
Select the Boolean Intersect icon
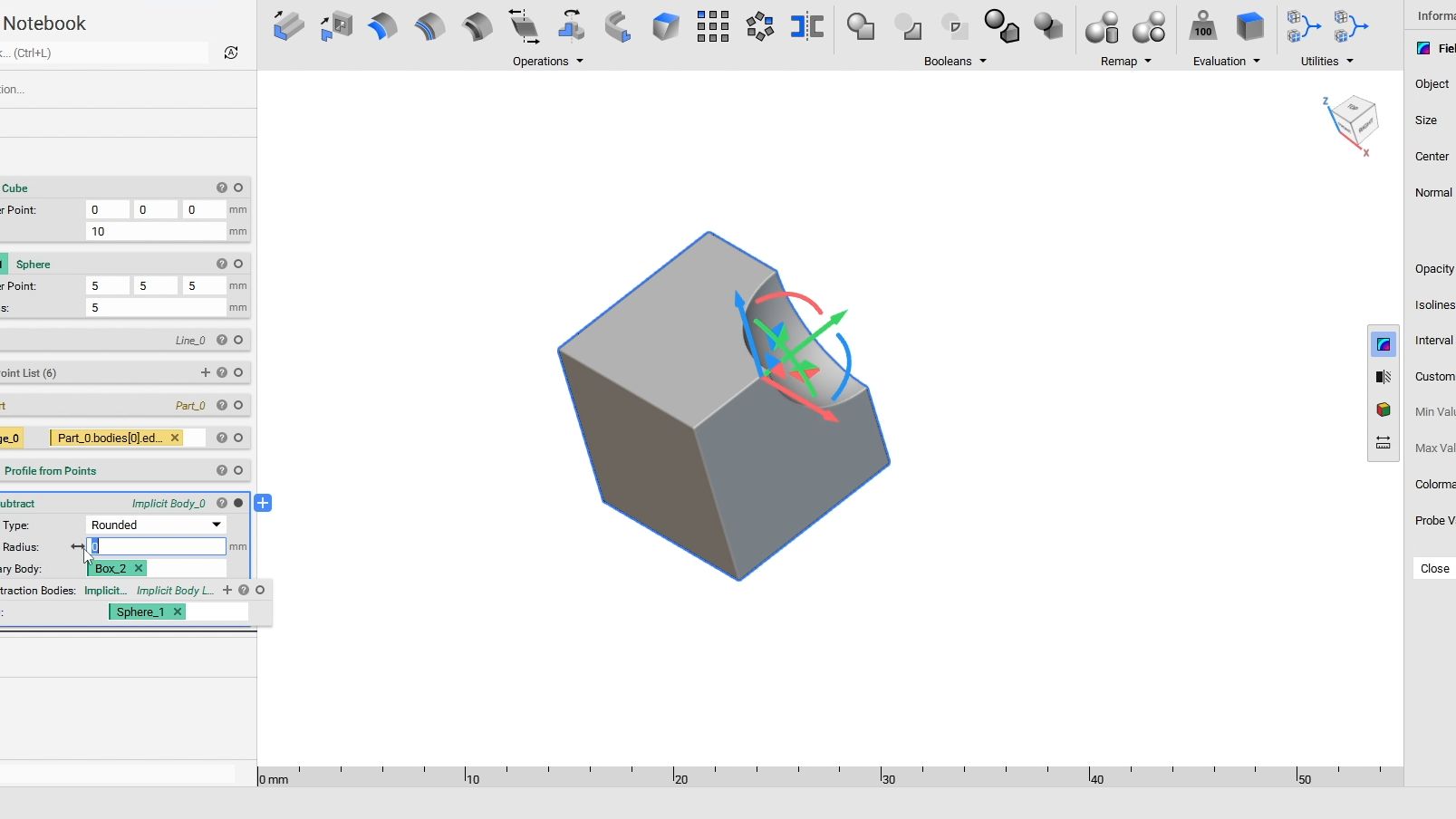pos(954,27)
